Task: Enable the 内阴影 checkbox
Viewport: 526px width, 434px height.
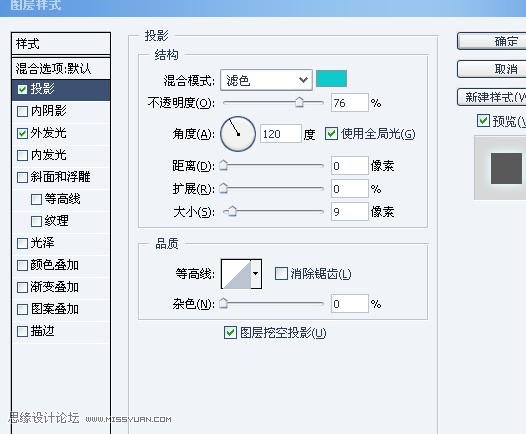Action: [22, 111]
